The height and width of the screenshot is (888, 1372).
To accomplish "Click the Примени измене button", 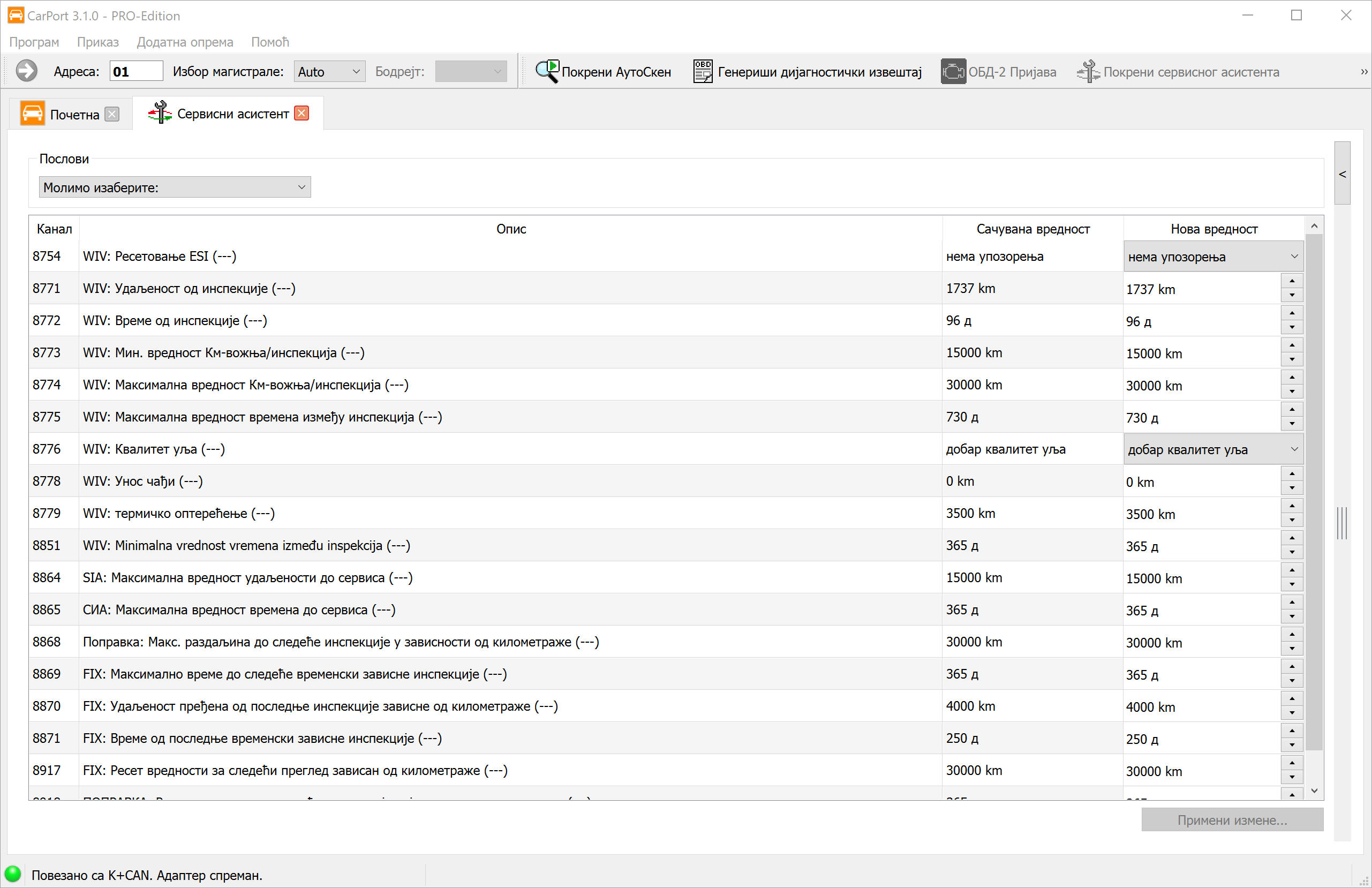I will click(x=1232, y=820).
